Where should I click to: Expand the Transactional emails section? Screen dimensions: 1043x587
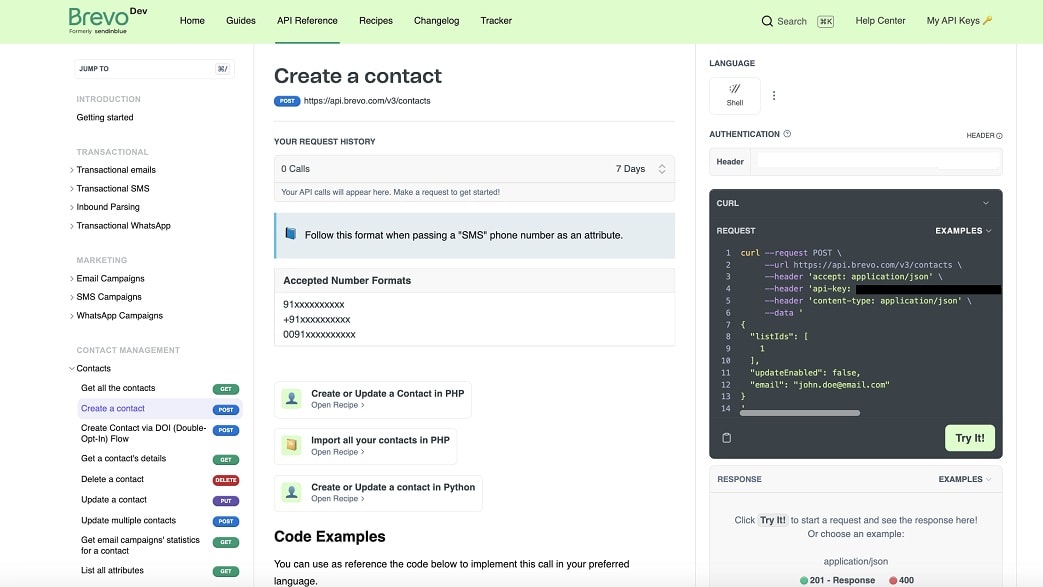116,170
